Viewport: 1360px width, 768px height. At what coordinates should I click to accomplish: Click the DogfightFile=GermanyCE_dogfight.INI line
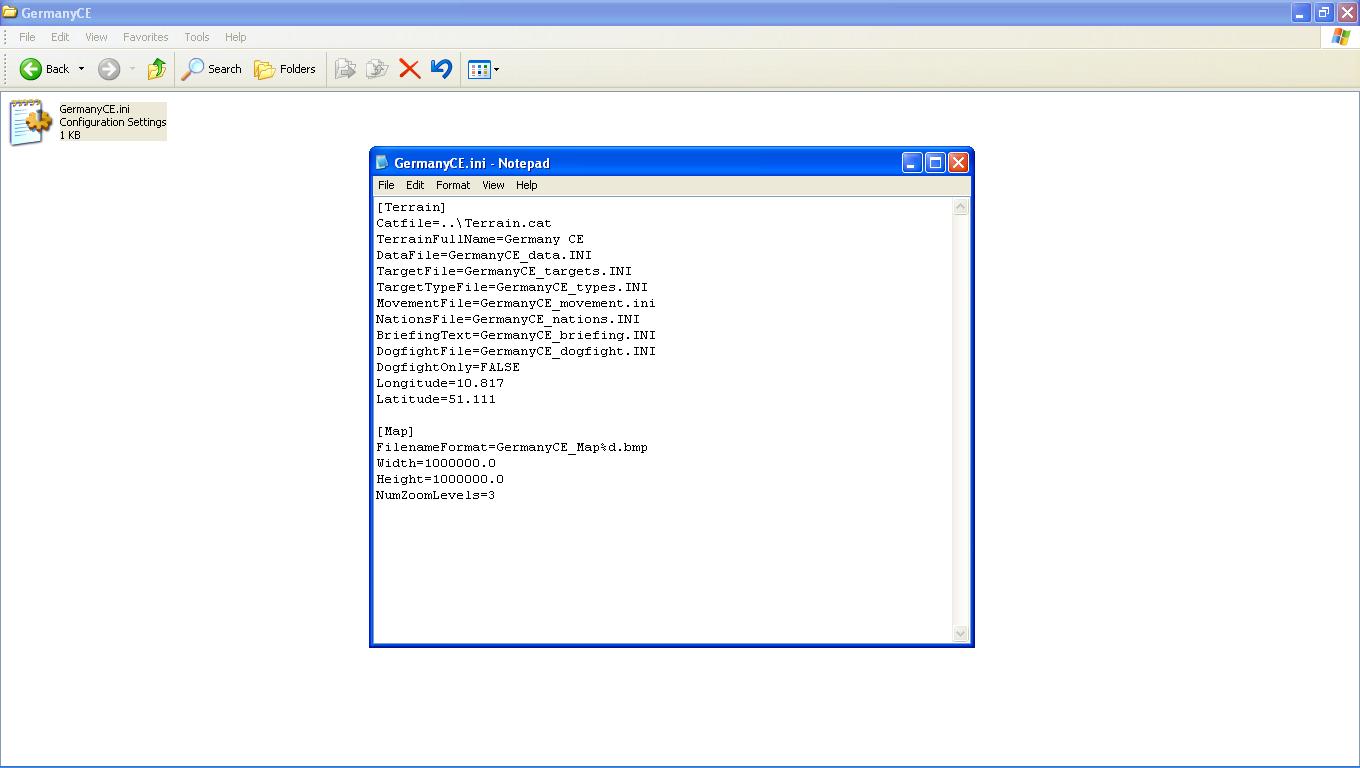pyautogui.click(x=516, y=351)
